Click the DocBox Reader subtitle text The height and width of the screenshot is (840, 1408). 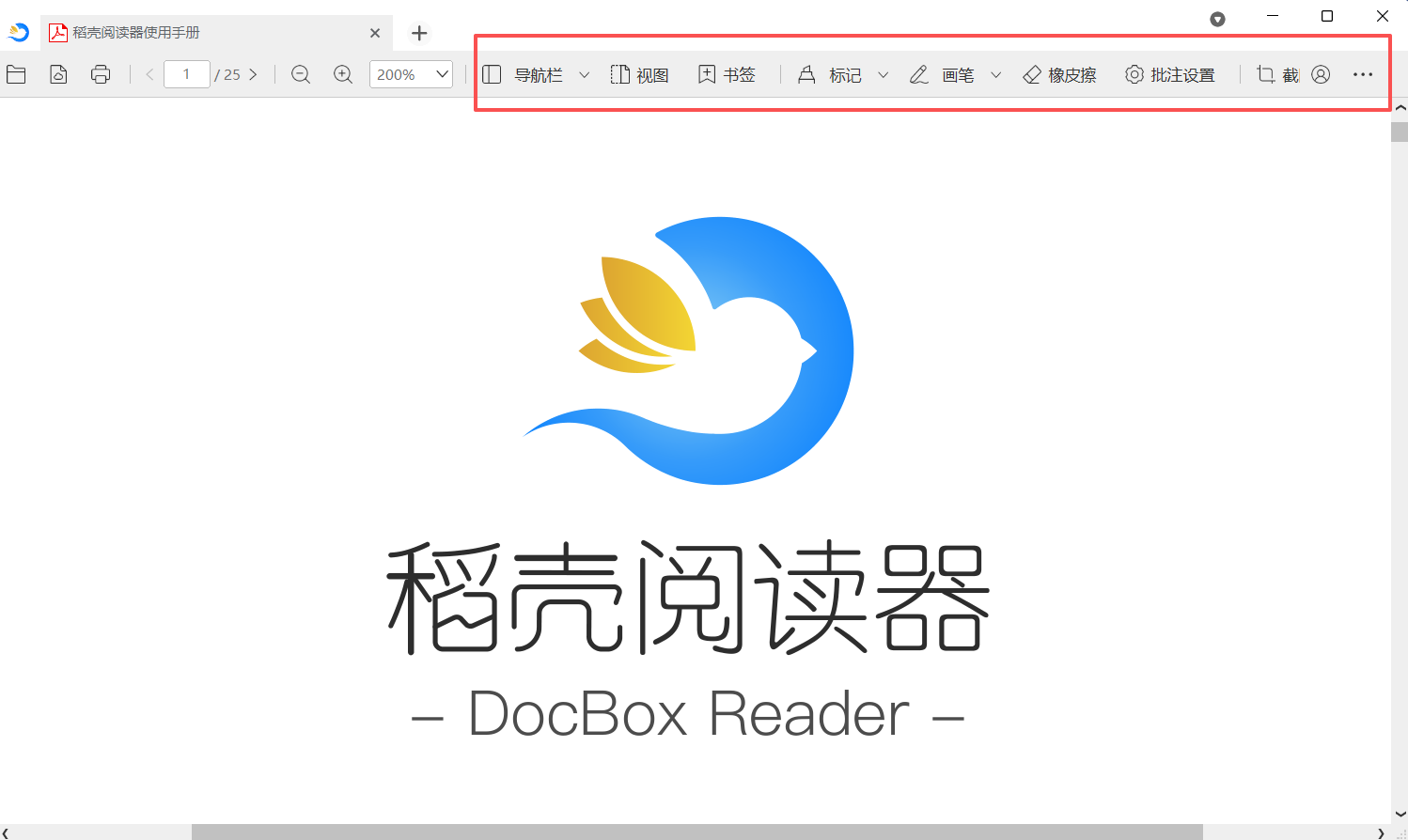coord(688,714)
